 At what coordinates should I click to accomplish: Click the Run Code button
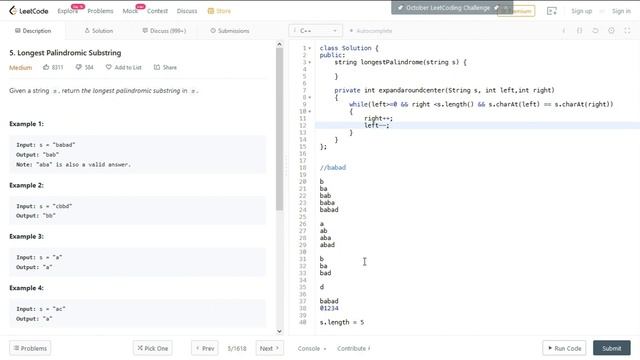pyautogui.click(x=564, y=348)
